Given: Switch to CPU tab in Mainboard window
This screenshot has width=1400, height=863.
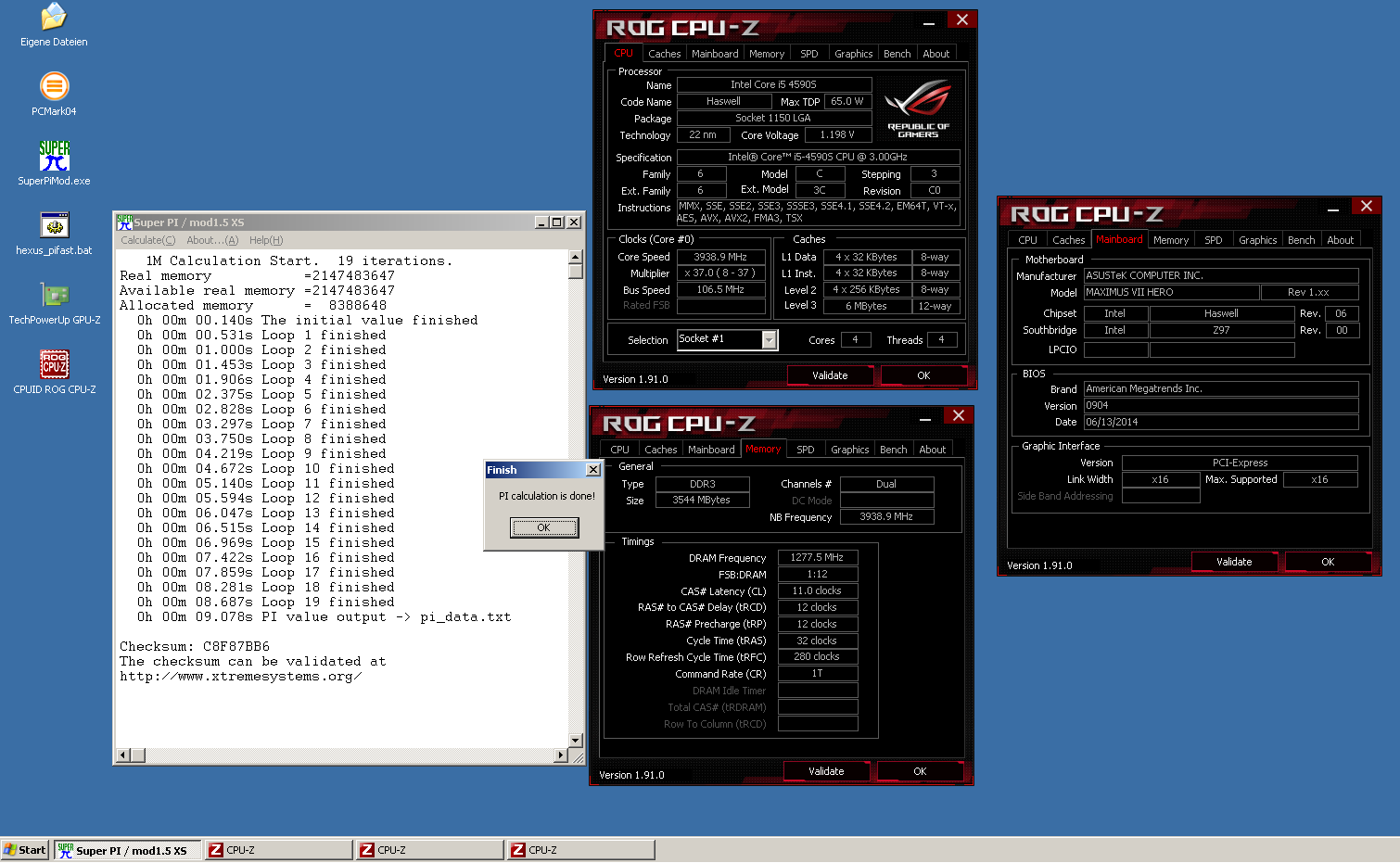Looking at the screenshot, I should [x=1027, y=240].
